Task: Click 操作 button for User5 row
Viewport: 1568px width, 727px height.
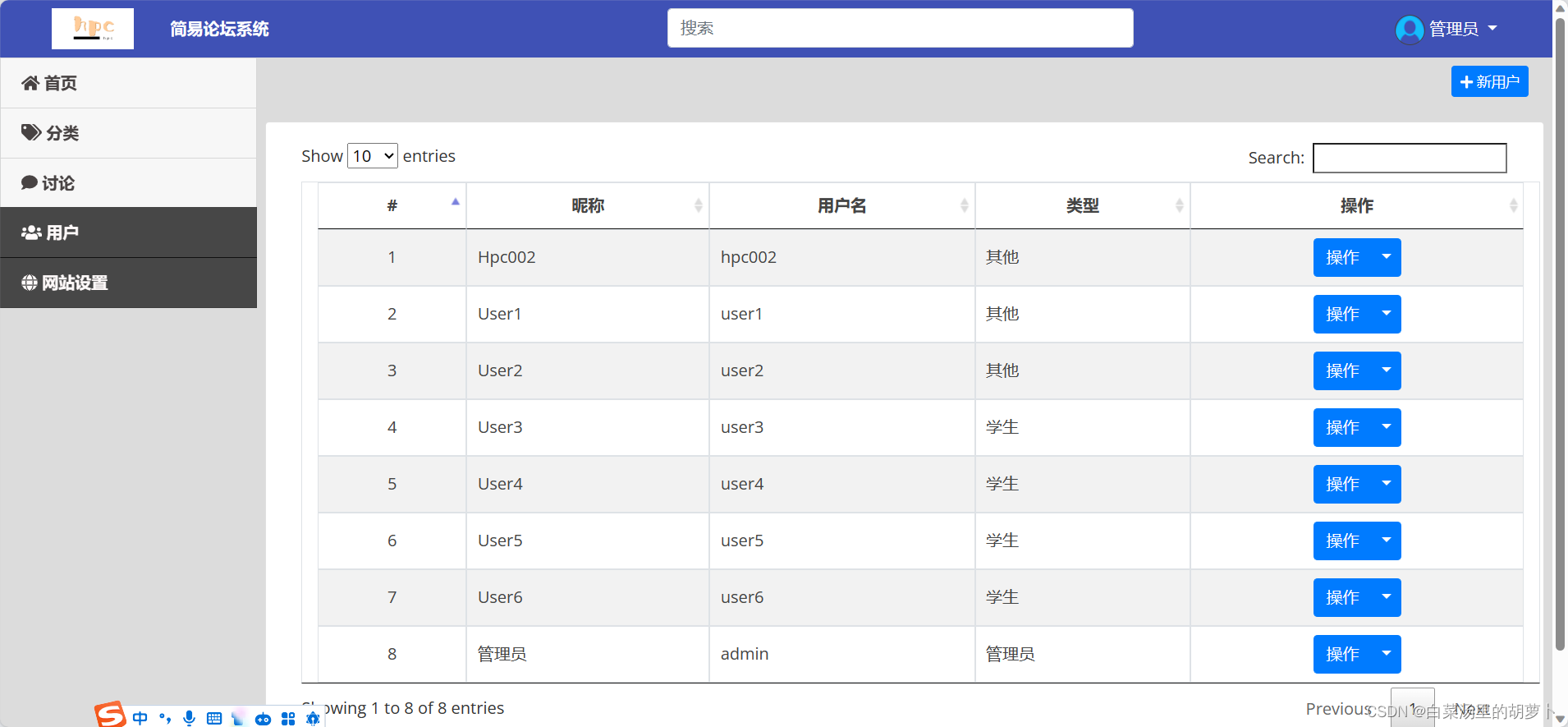Action: pyautogui.click(x=1342, y=541)
